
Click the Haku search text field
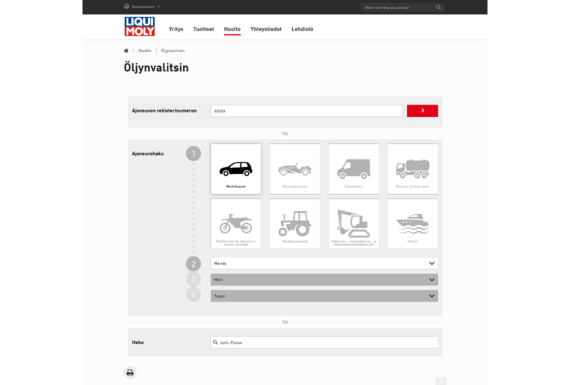click(x=324, y=342)
